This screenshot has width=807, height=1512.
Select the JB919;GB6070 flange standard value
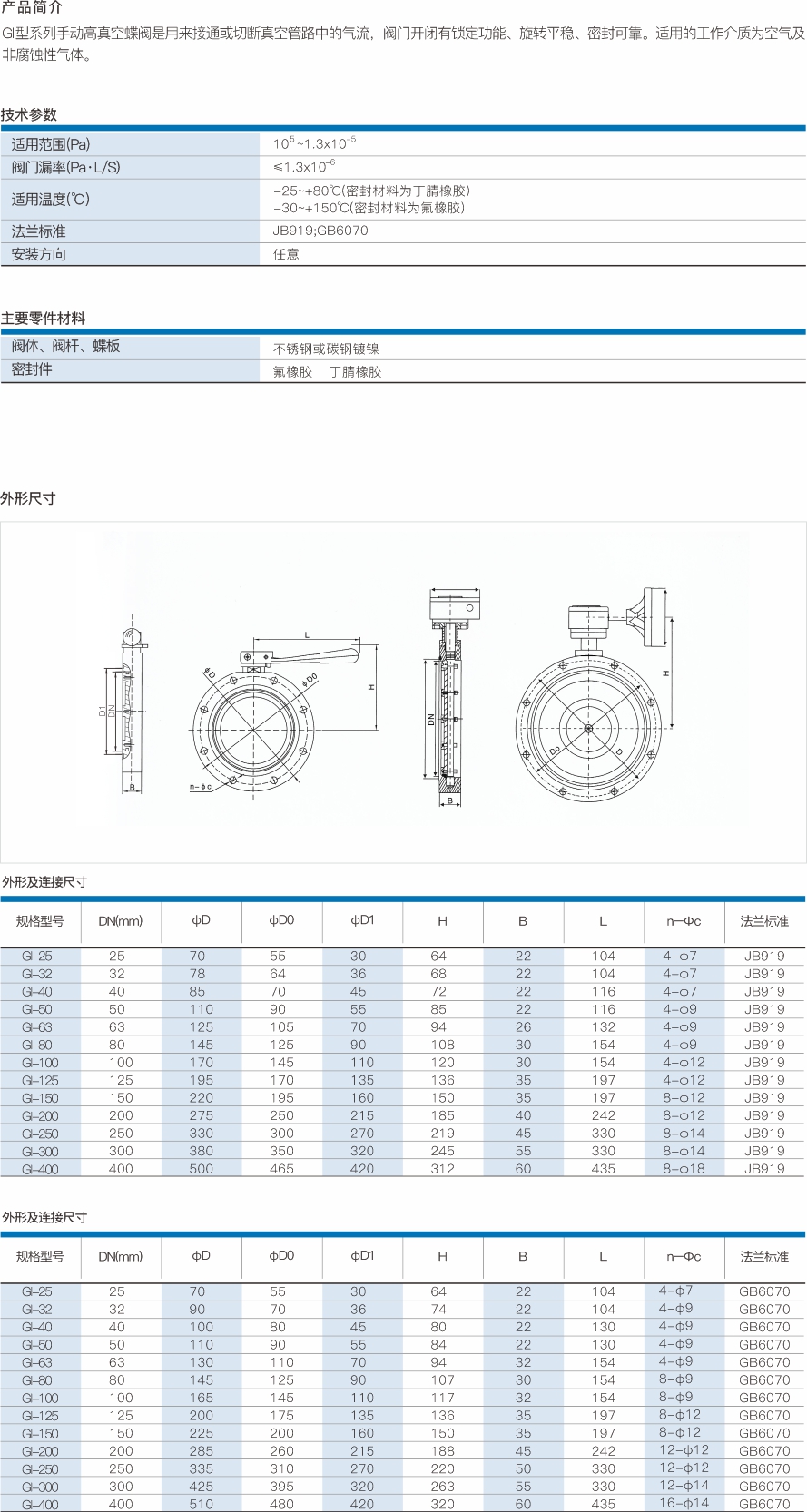point(320,231)
